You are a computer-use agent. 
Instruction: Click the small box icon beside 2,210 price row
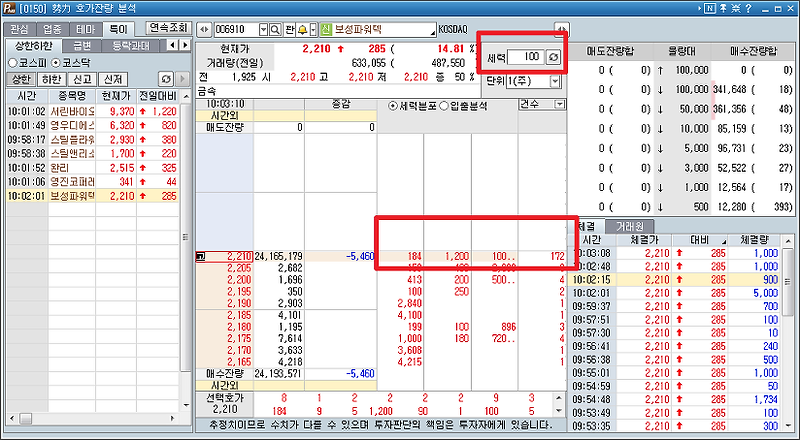coord(201,256)
